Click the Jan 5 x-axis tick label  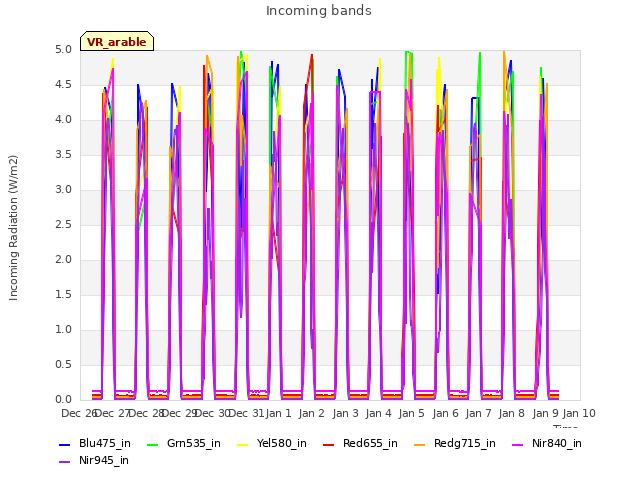[x=412, y=413]
